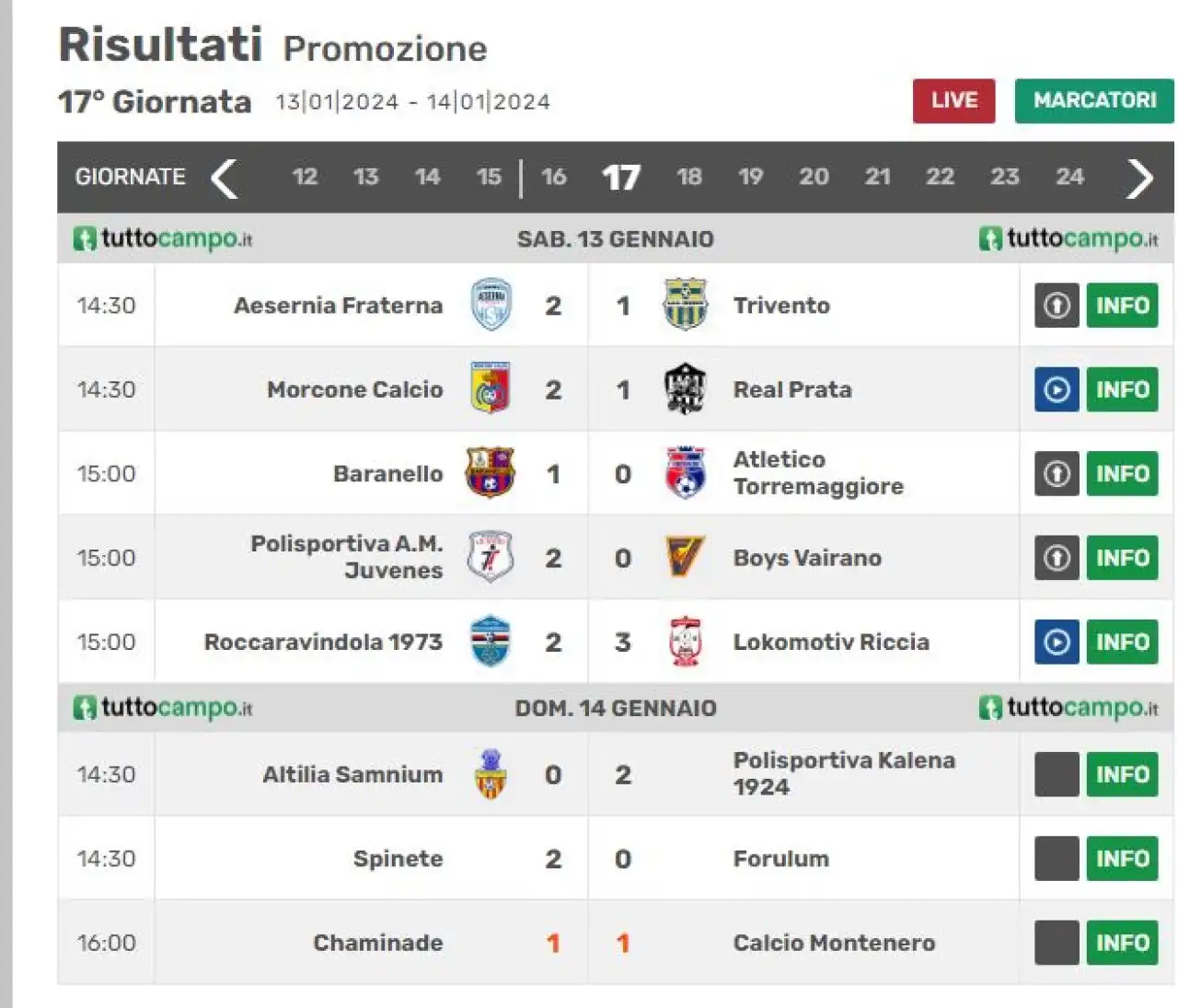Screen dimensions: 1178x1008
Task: Open INFO for Chaminade vs Calcio Montenero
Action: (x=1122, y=943)
